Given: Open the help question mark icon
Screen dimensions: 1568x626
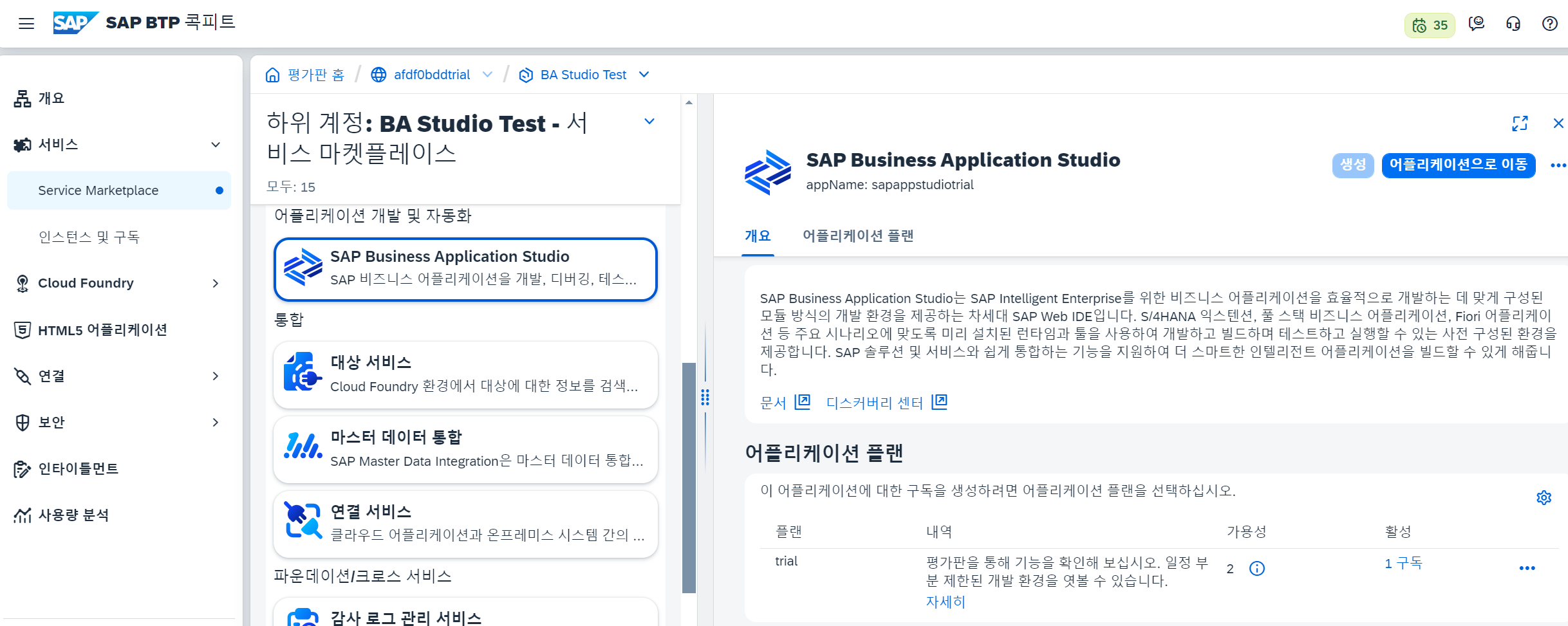Looking at the screenshot, I should click(1550, 24).
